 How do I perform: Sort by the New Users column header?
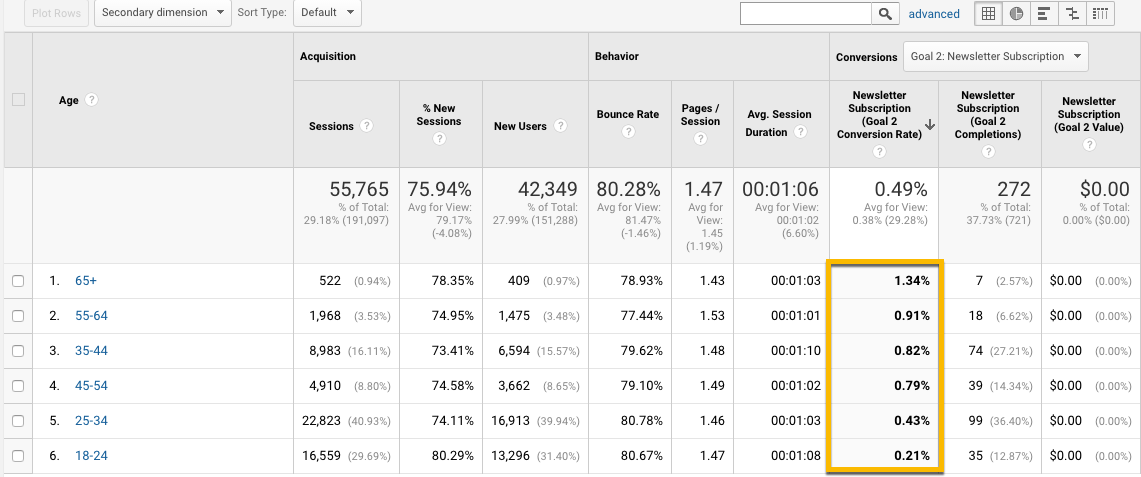[520, 126]
